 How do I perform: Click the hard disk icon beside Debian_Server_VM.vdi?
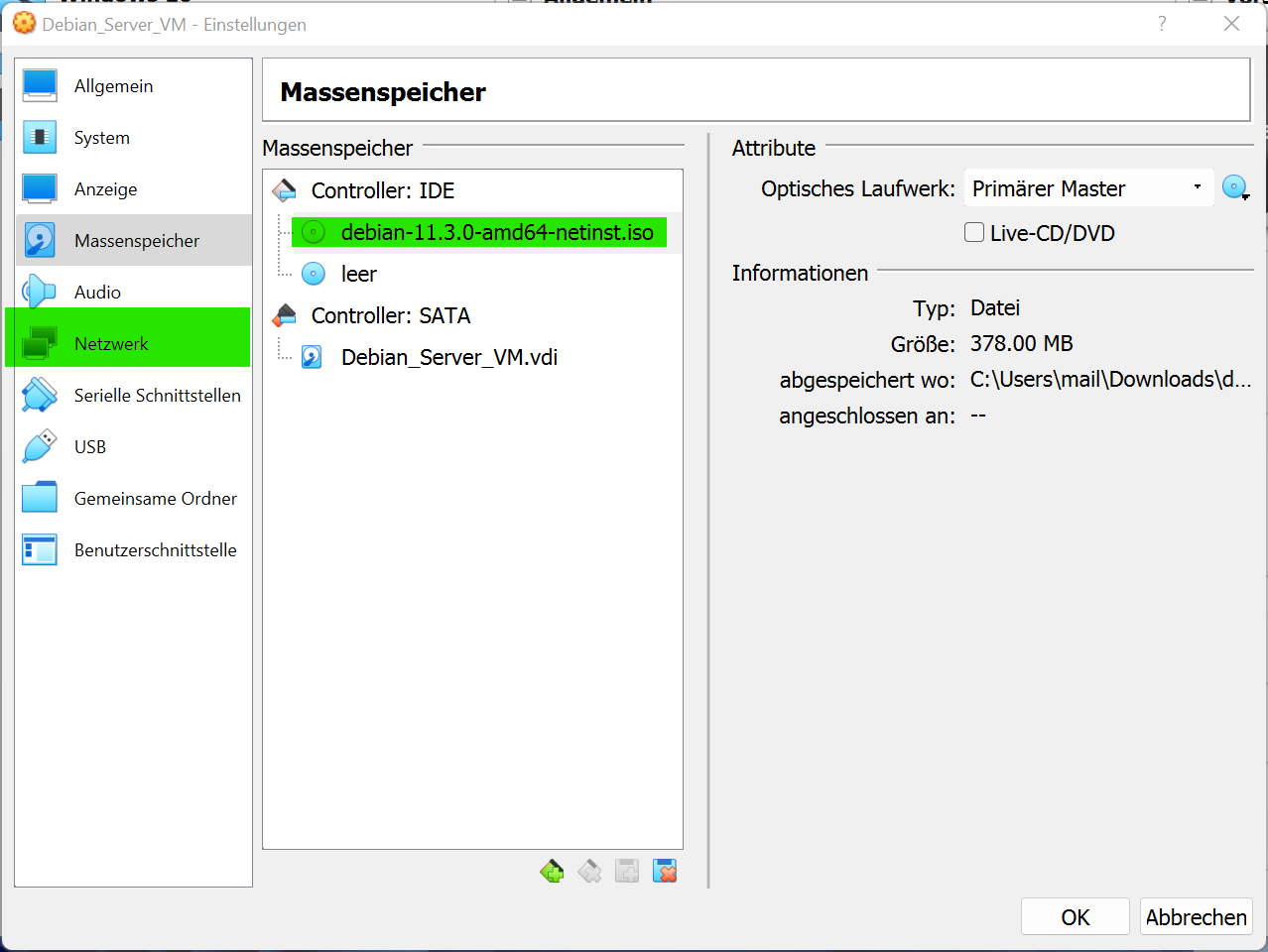click(x=313, y=357)
